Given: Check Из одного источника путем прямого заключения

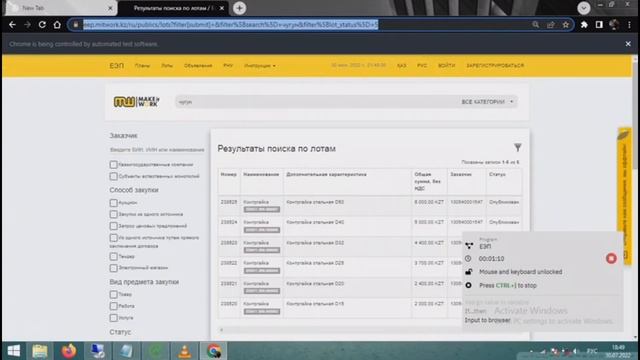Looking at the screenshot, I should [x=113, y=238].
